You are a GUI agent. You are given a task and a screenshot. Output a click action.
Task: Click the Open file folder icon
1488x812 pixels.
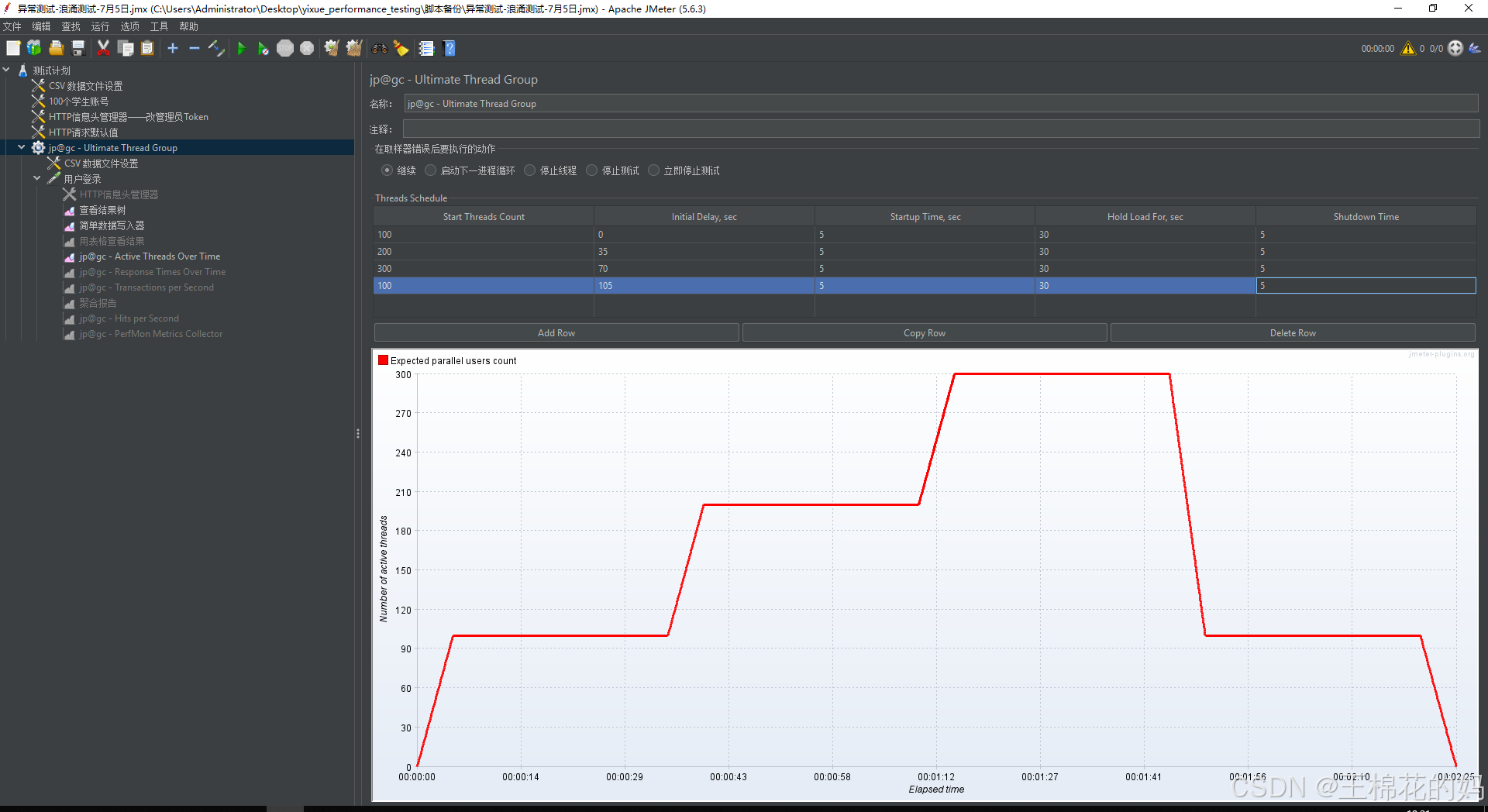[56, 48]
